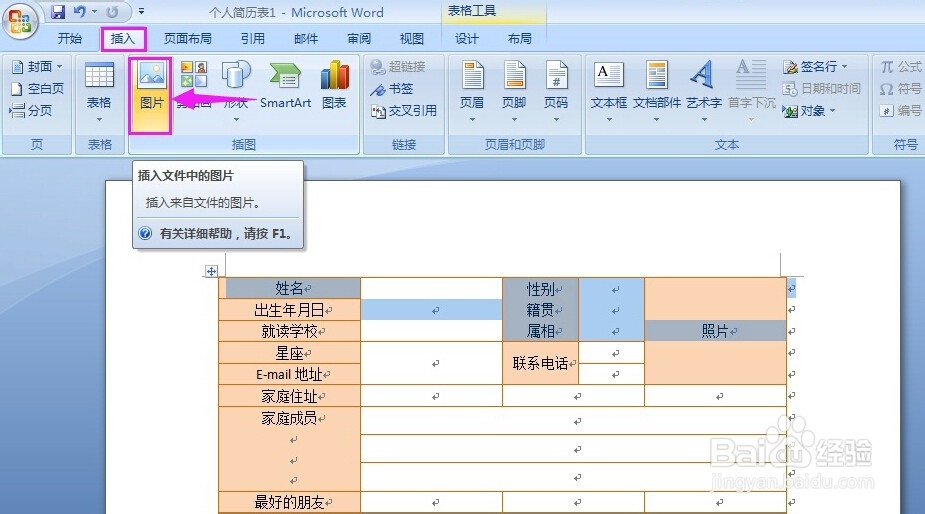Open the 页面布局 tab

point(188,38)
